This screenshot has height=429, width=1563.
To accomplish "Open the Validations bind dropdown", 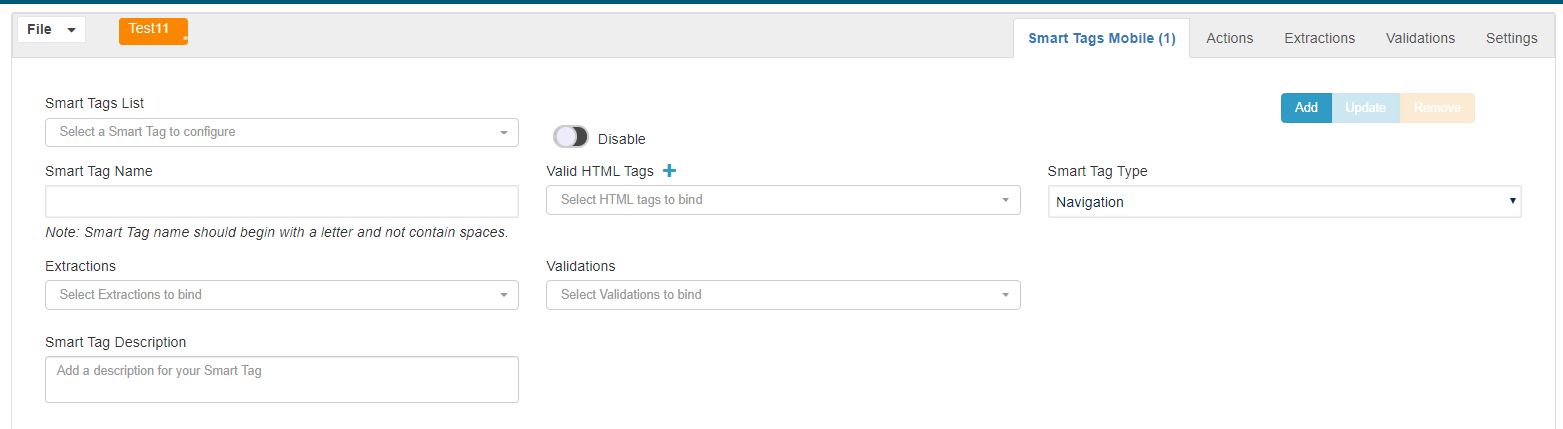I will pyautogui.click(x=783, y=295).
